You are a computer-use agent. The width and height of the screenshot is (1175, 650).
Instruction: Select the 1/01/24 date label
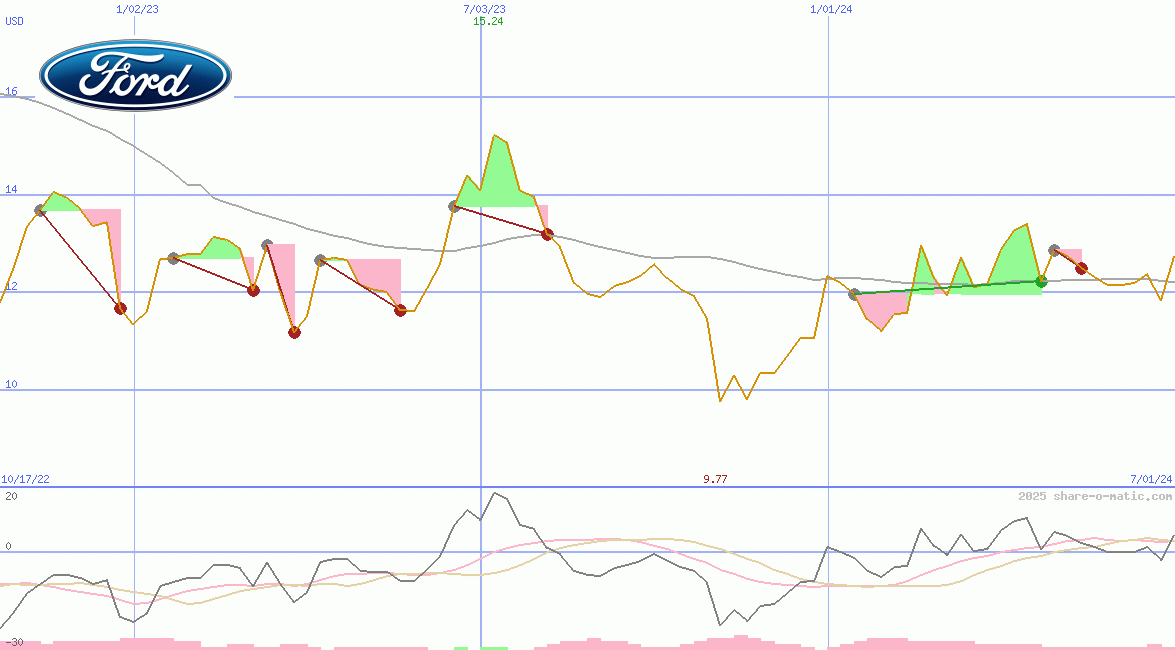click(831, 9)
